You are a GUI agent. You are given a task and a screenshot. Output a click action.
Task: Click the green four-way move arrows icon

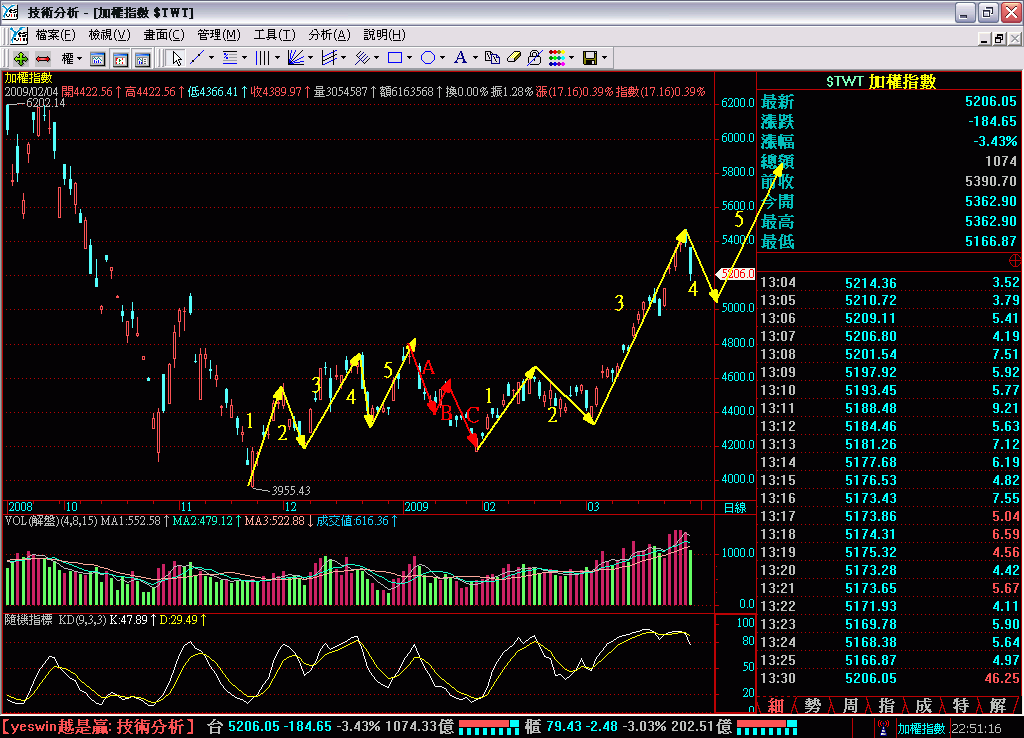click(x=20, y=59)
